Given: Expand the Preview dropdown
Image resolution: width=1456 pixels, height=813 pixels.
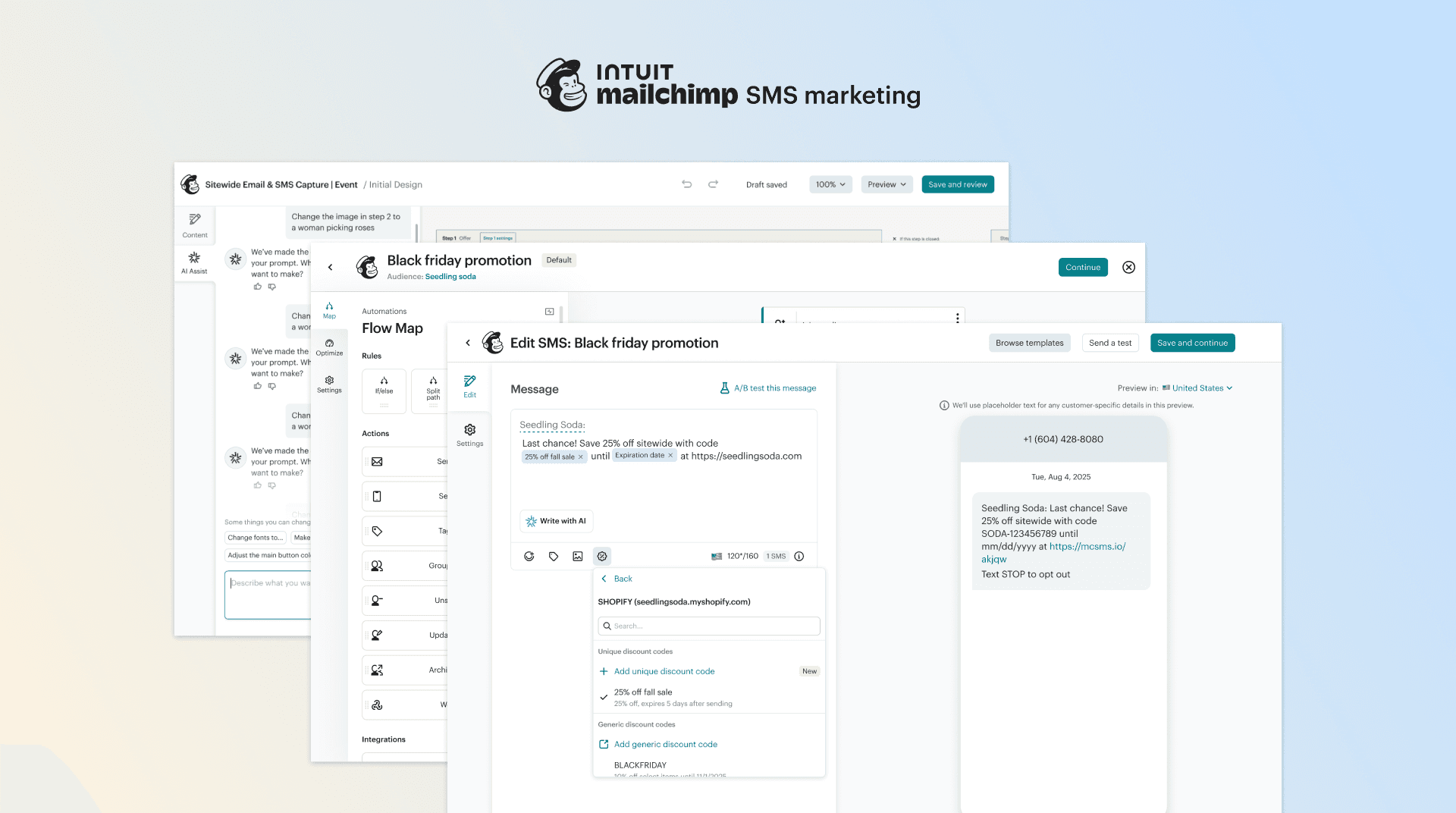Looking at the screenshot, I should click(886, 184).
